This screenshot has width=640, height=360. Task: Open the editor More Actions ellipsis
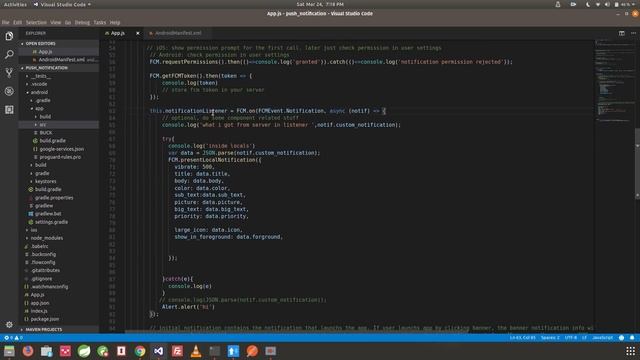[633, 33]
